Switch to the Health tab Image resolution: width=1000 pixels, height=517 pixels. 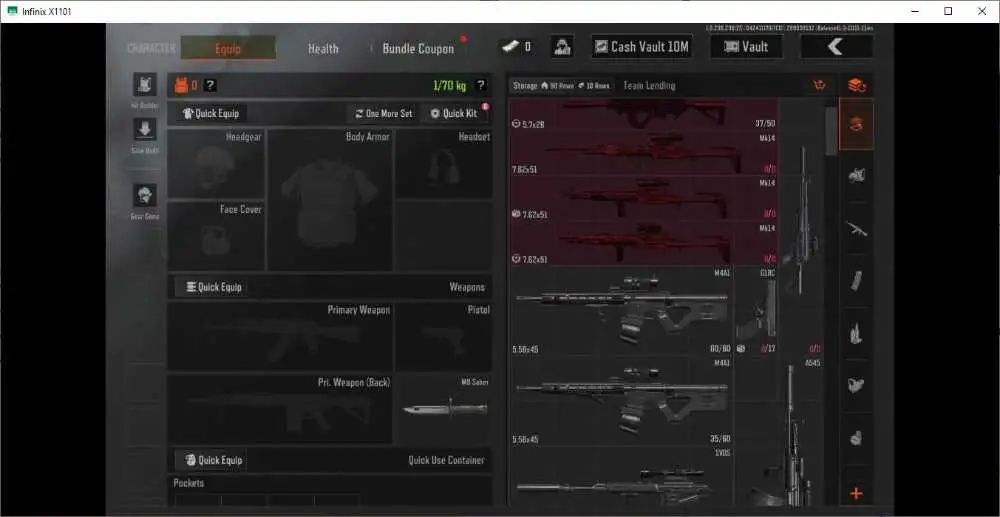coord(323,48)
